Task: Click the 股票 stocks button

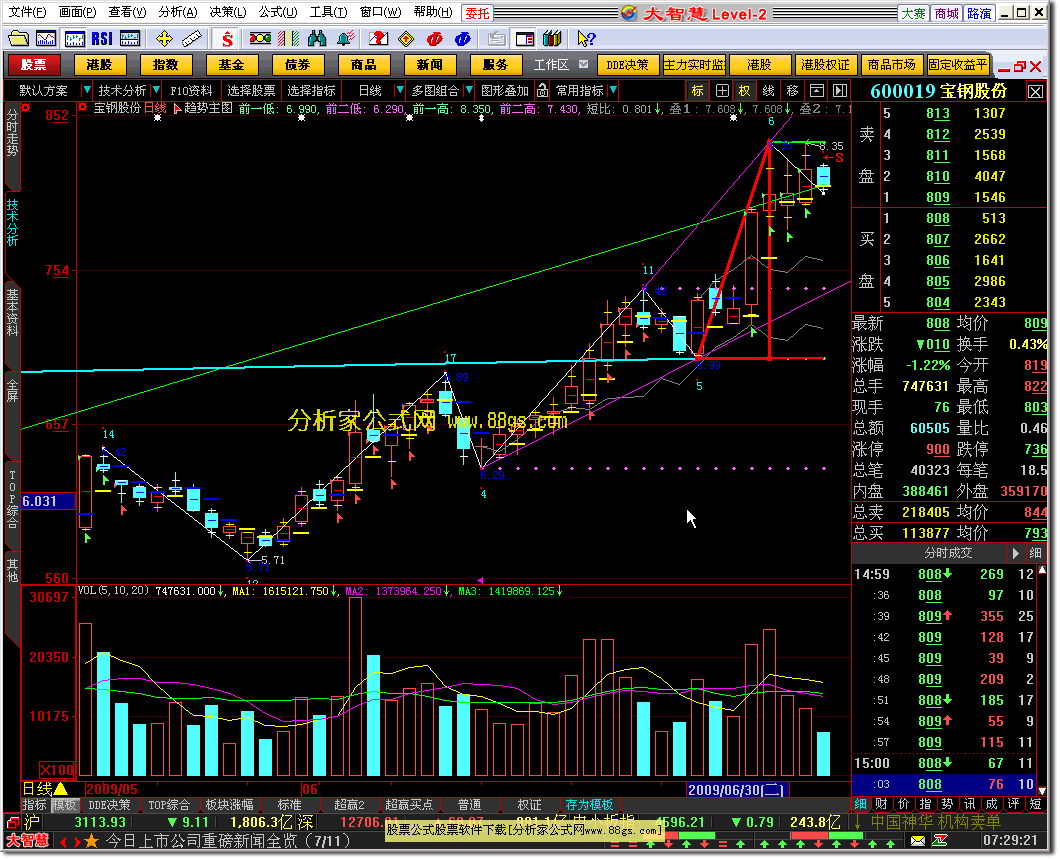Action: (x=34, y=65)
